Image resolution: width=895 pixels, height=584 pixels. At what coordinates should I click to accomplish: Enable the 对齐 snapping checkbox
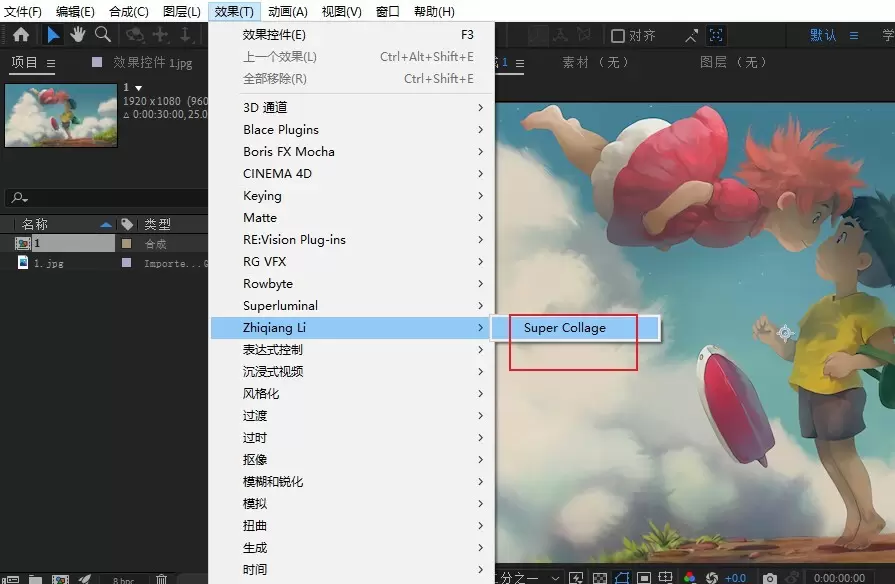point(617,36)
